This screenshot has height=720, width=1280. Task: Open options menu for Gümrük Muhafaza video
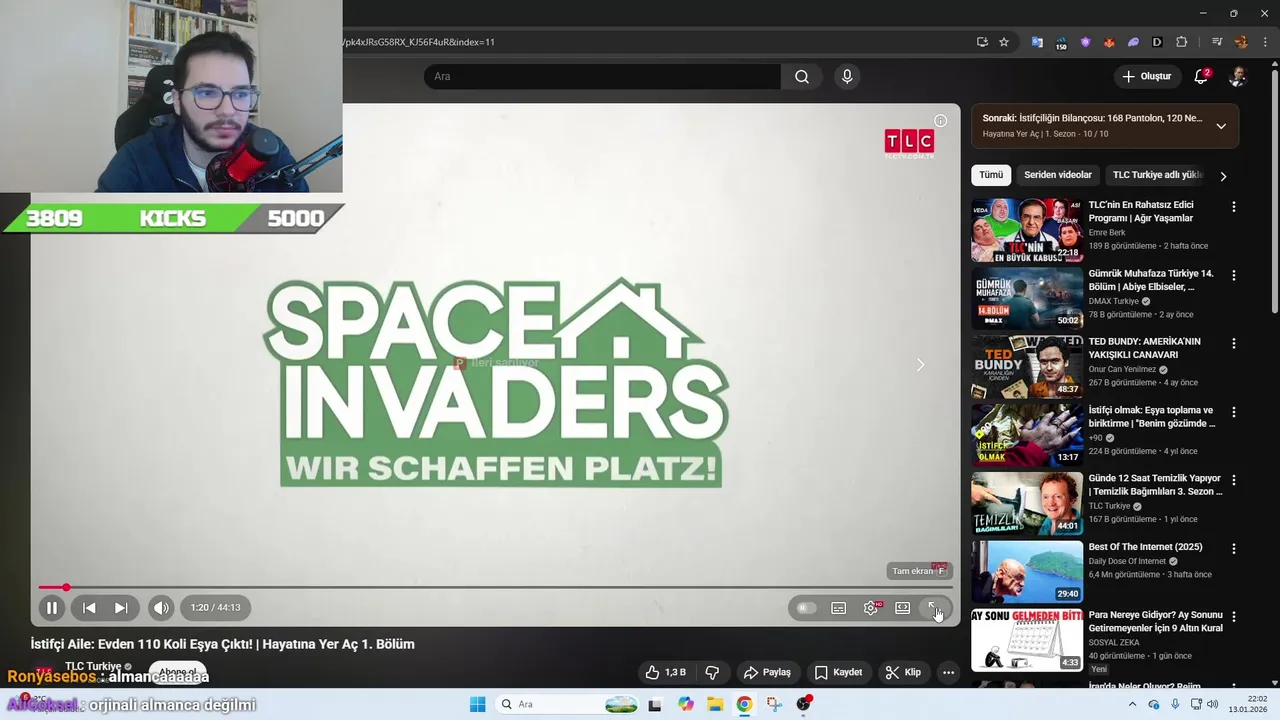[x=1233, y=275]
